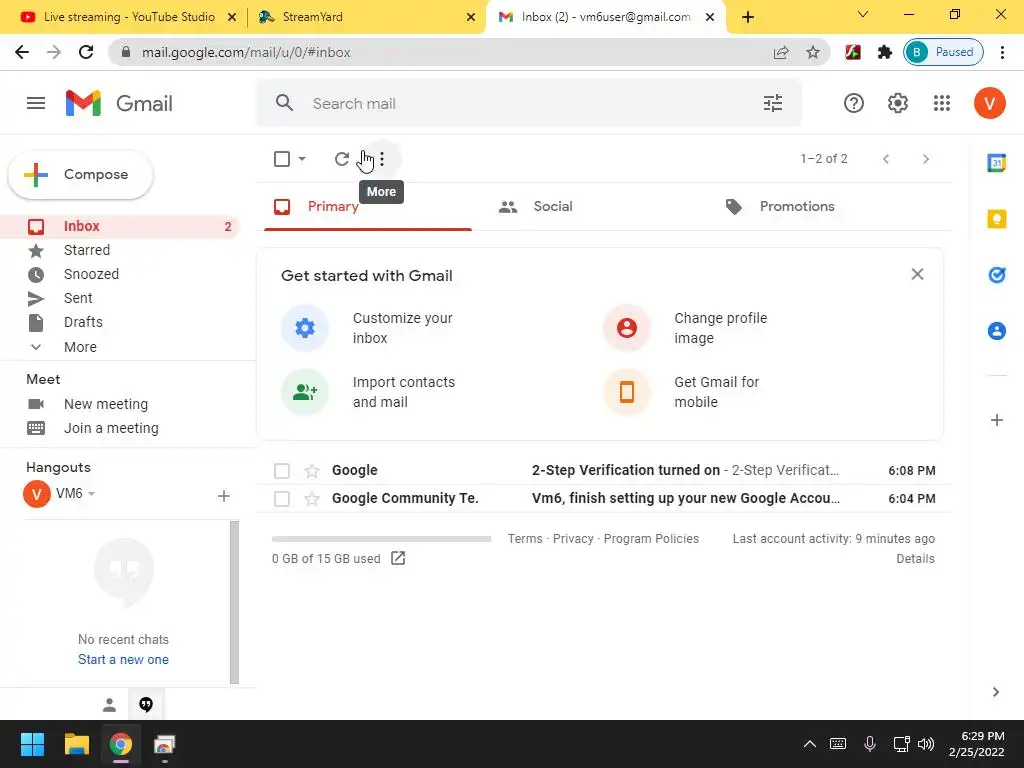Get add-ons plus icon in side panel
The height and width of the screenshot is (768, 1024).
[x=996, y=420]
